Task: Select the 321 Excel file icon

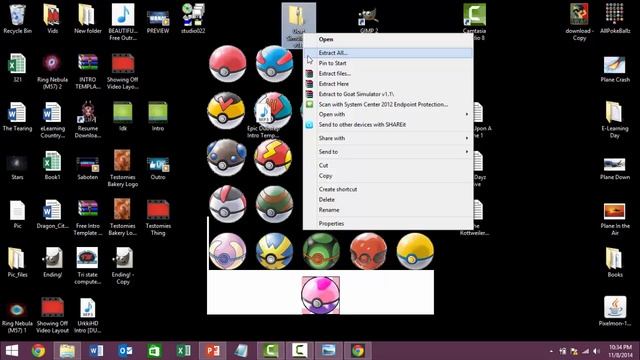Action: (17, 68)
